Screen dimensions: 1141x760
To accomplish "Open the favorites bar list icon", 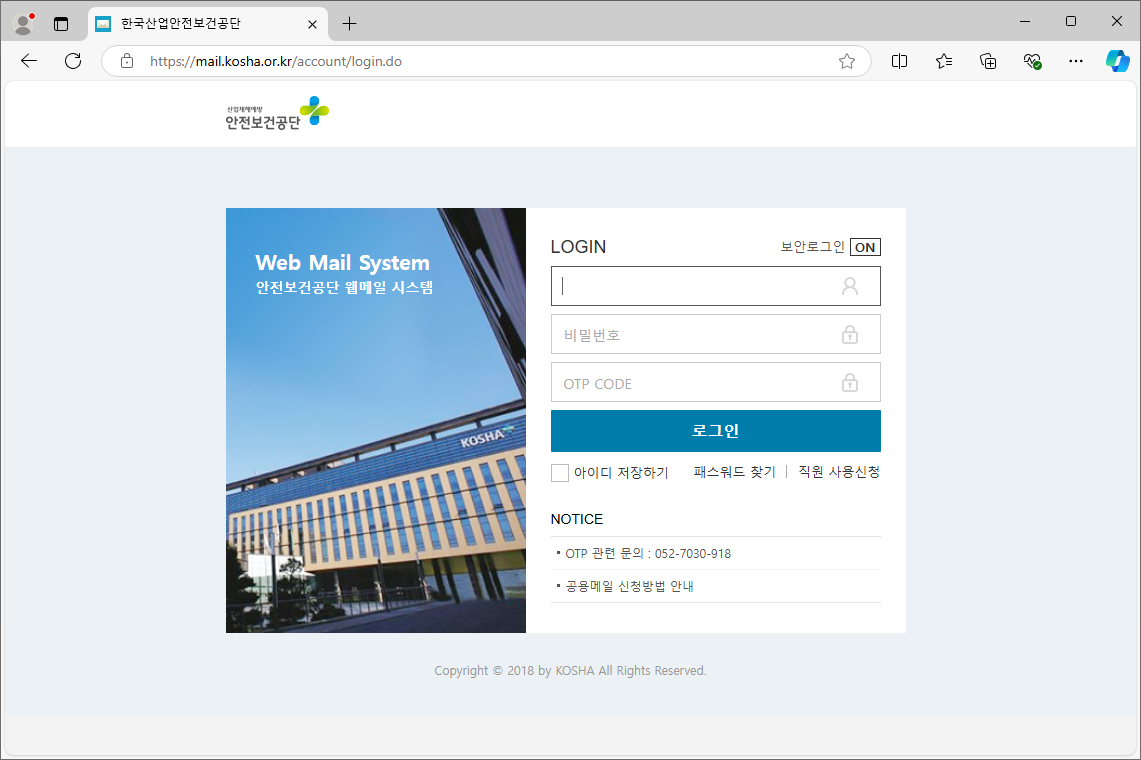I will (943, 61).
